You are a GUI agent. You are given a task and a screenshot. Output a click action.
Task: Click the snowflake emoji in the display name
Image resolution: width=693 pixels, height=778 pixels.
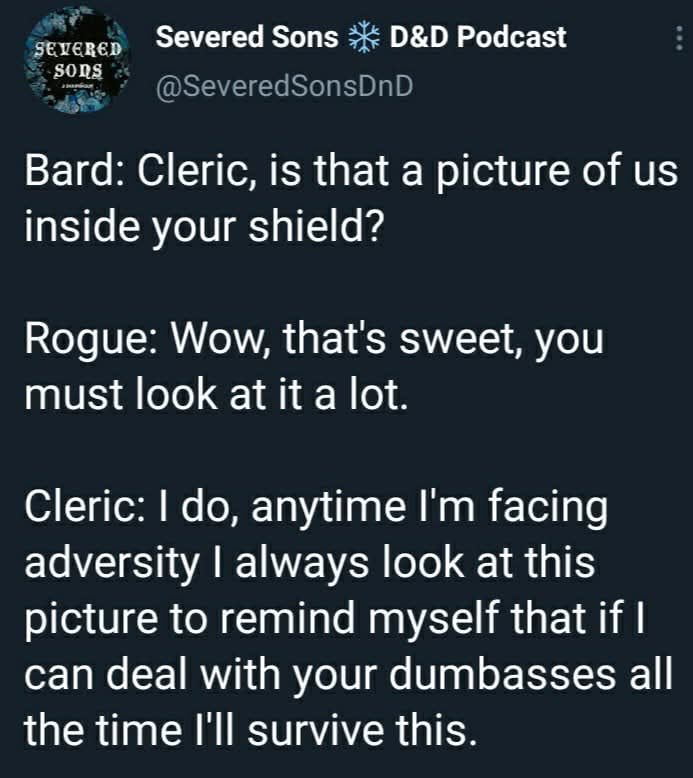(364, 38)
